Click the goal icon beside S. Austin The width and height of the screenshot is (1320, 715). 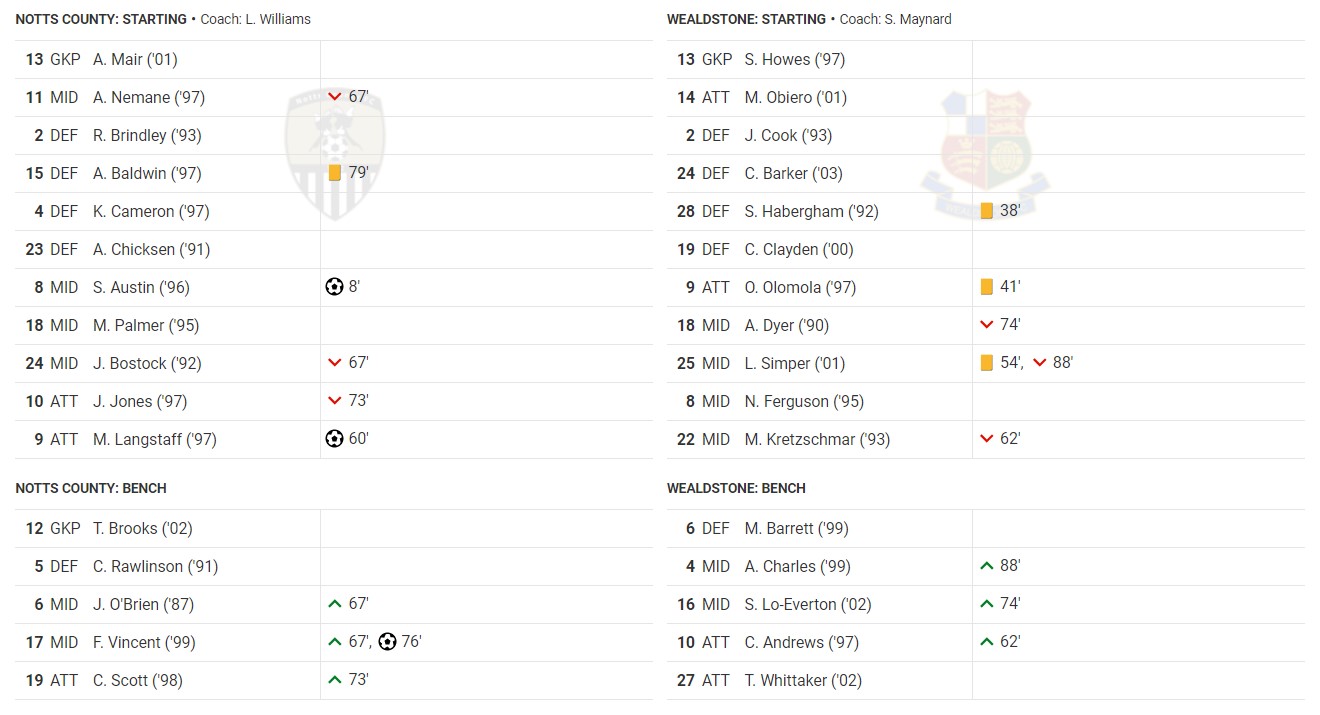335,287
